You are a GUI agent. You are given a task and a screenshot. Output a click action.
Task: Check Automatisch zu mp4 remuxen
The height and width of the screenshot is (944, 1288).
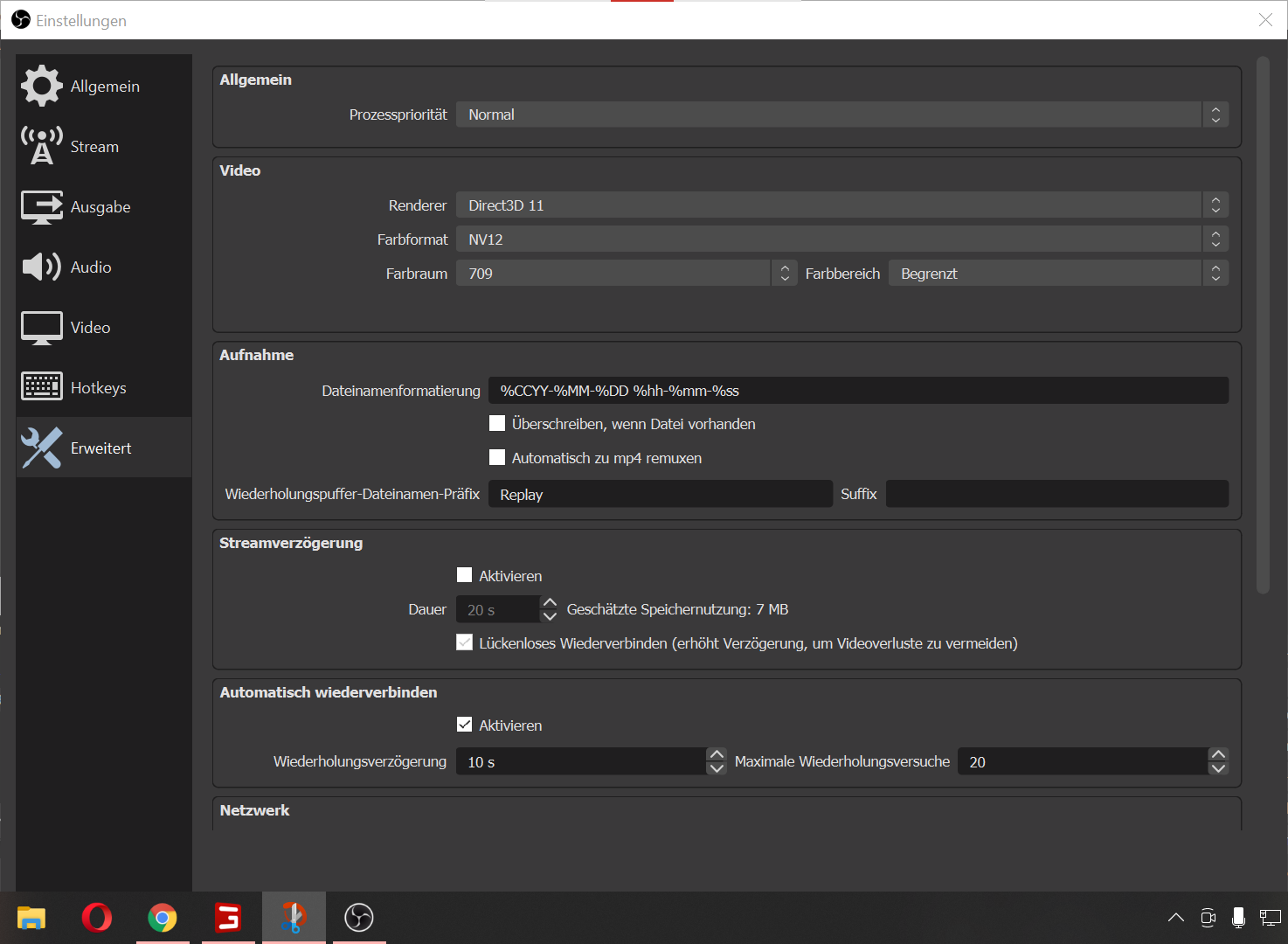pos(497,457)
